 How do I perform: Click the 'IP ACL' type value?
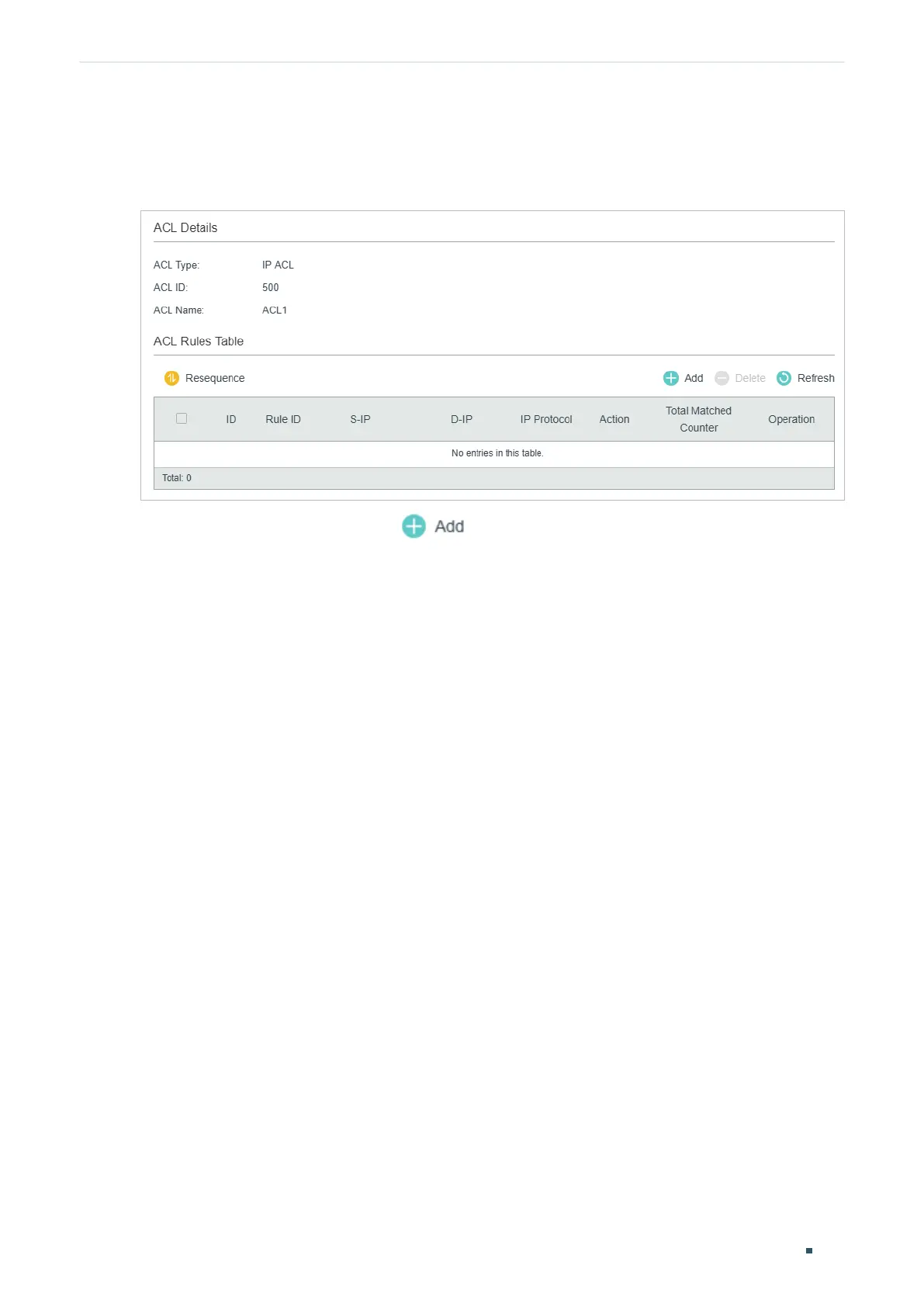(278, 265)
